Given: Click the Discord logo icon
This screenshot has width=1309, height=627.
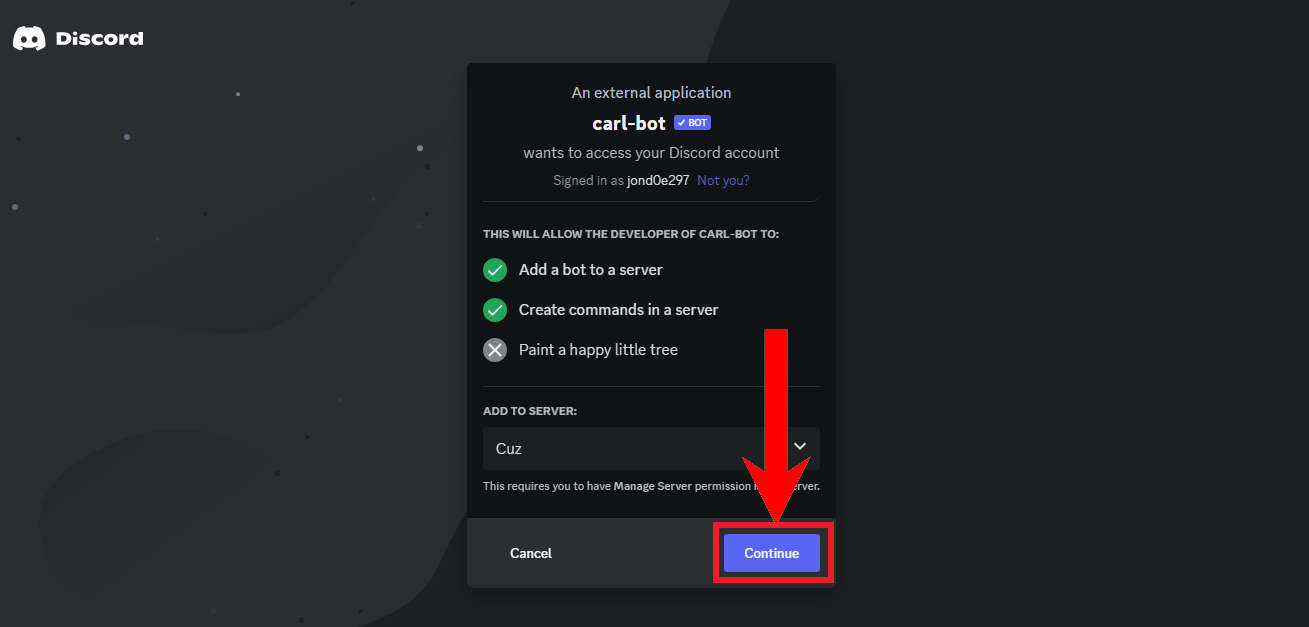Looking at the screenshot, I should [29, 39].
